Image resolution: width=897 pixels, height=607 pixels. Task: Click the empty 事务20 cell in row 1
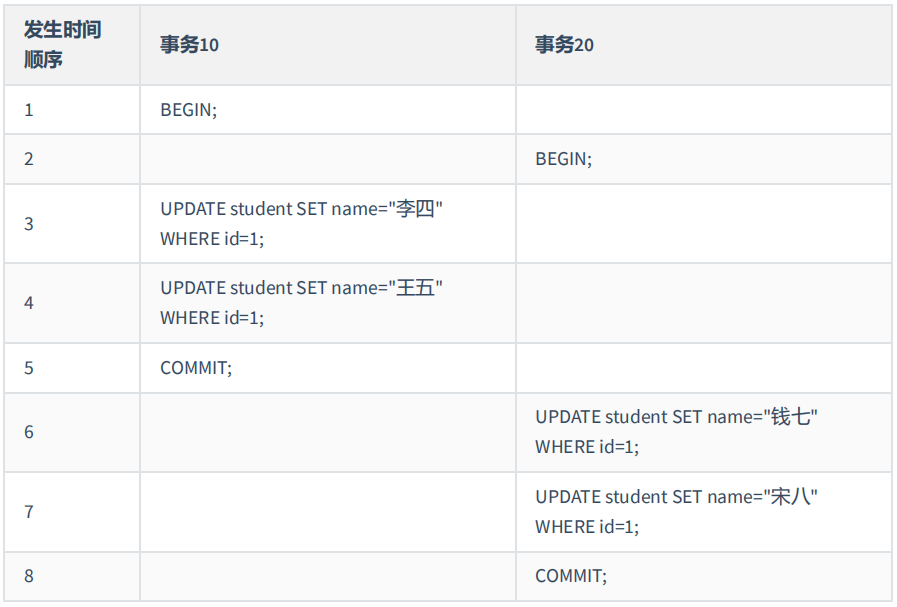(704, 110)
